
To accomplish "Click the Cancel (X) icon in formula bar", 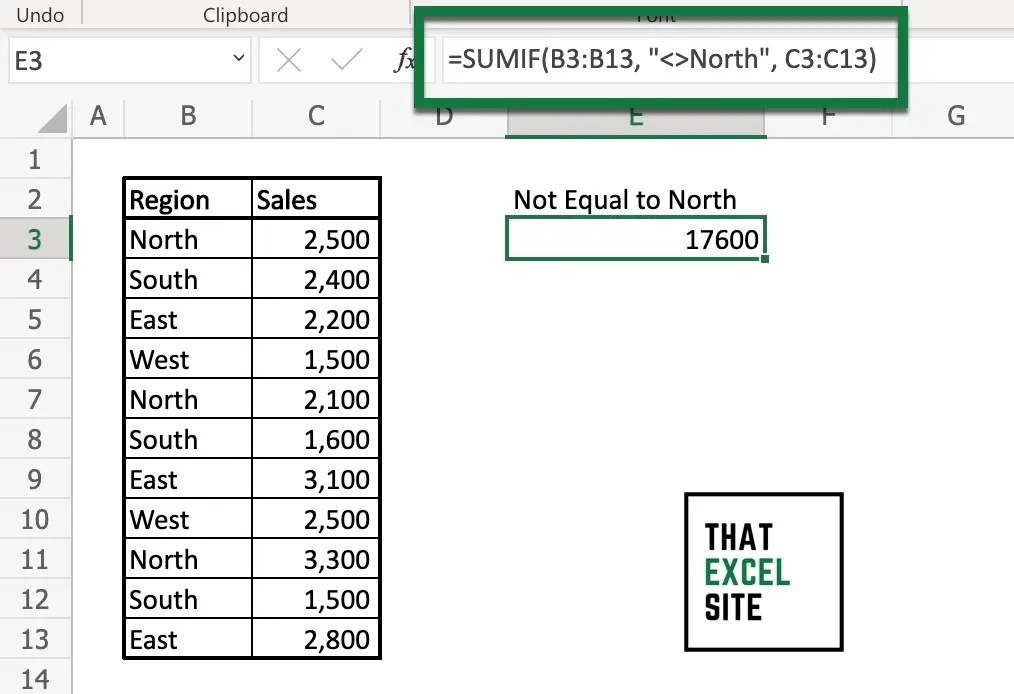I will click(288, 60).
